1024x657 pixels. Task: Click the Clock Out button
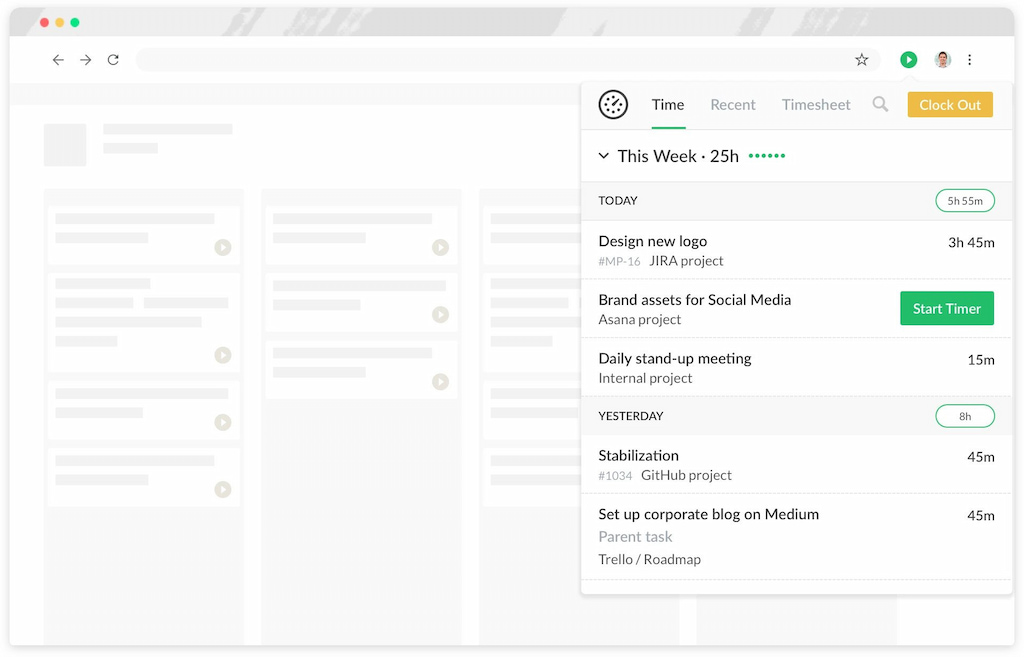949,104
